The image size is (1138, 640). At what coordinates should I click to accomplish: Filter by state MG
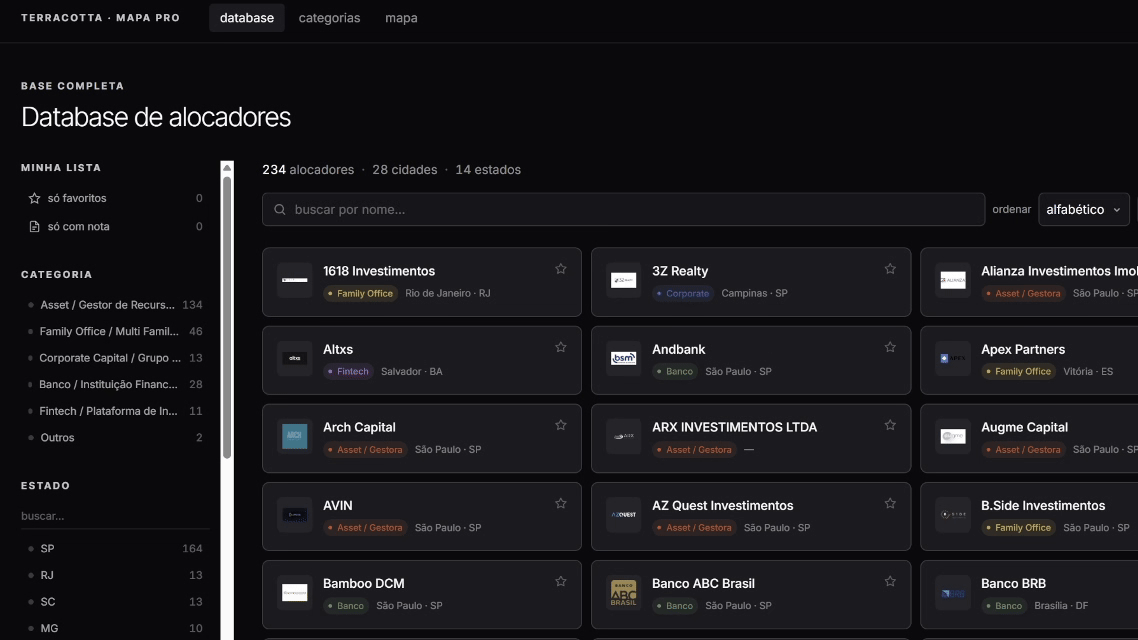(x=115, y=628)
